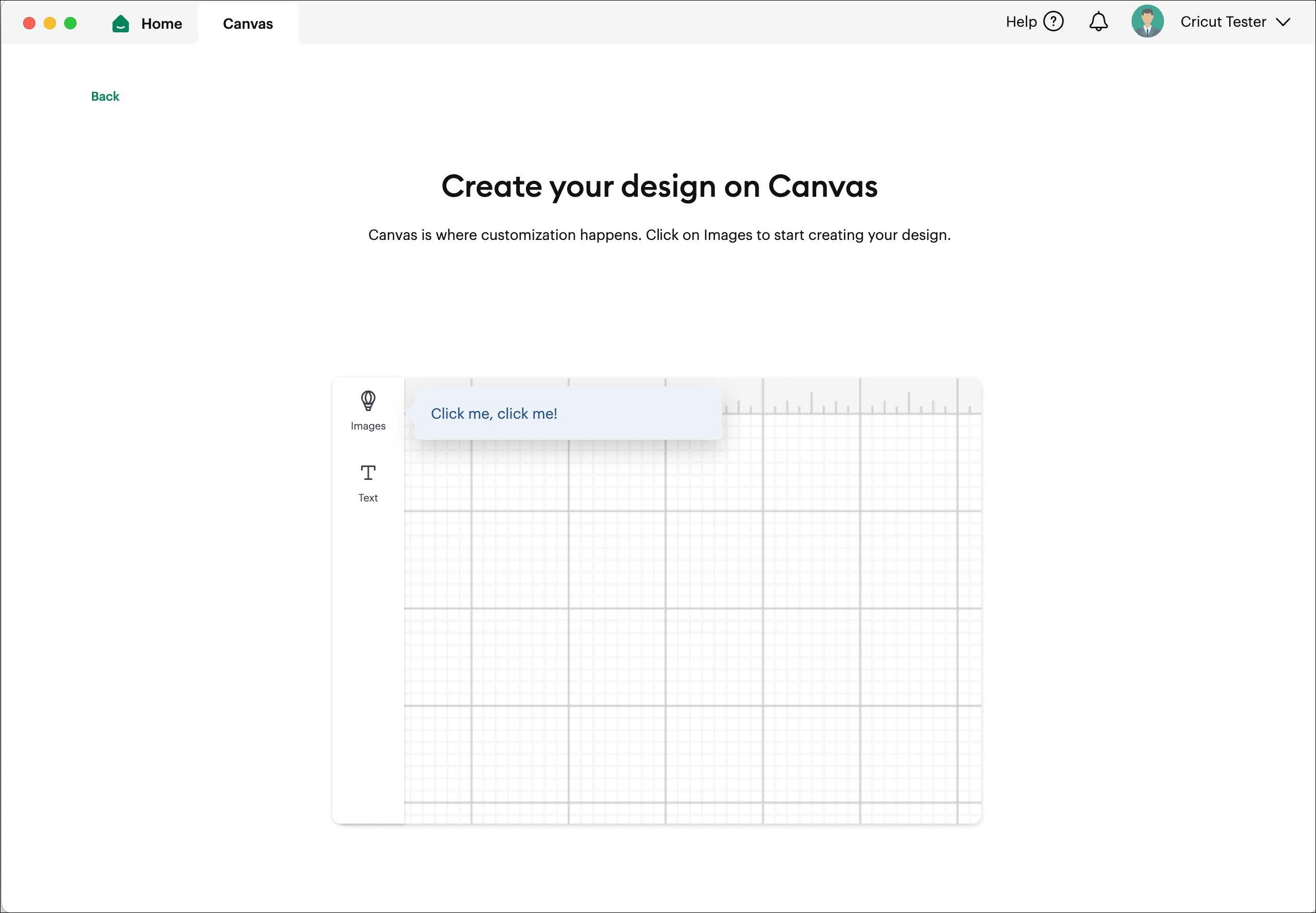Click the Help text link
Viewport: 1316px width, 913px height.
1021,22
